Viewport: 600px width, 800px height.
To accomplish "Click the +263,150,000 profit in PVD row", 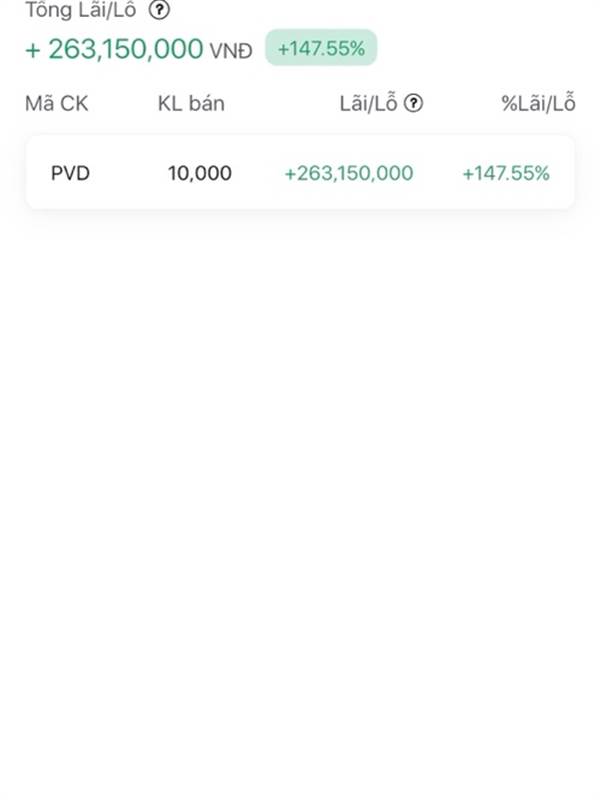I will point(349,173).
